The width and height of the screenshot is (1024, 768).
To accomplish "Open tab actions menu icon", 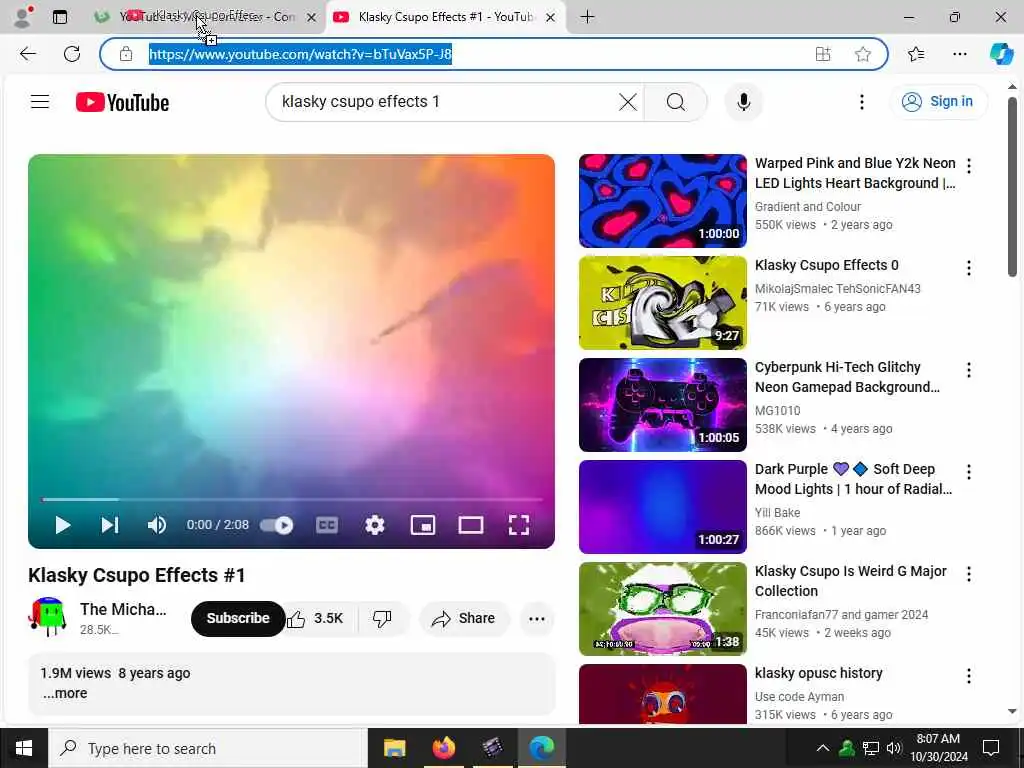I will pos(60,17).
